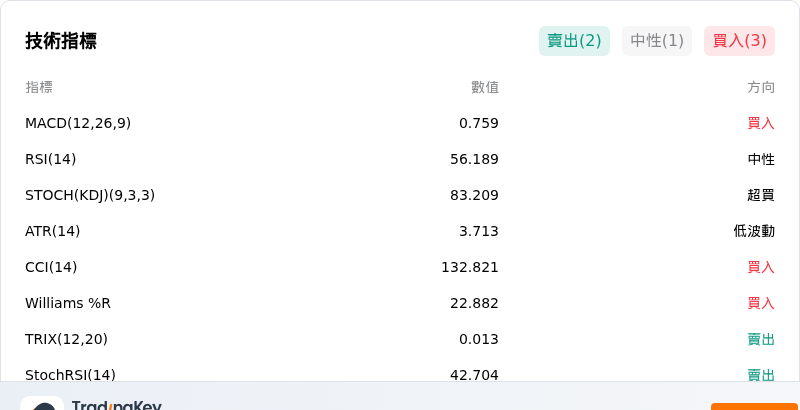This screenshot has height=410, width=800.
Task: Select the 中性(1) neutral filter badge
Action: click(657, 41)
